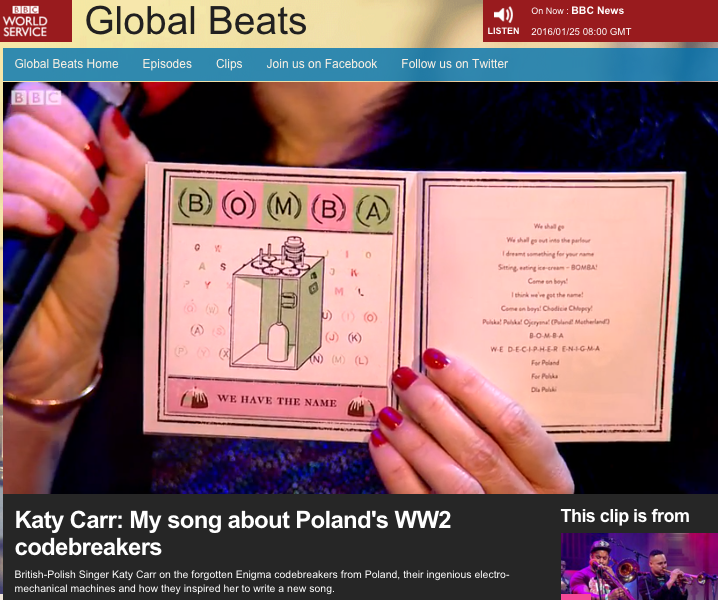Open the This clip is from thumbnail
The width and height of the screenshot is (718, 600).
[x=639, y=566]
